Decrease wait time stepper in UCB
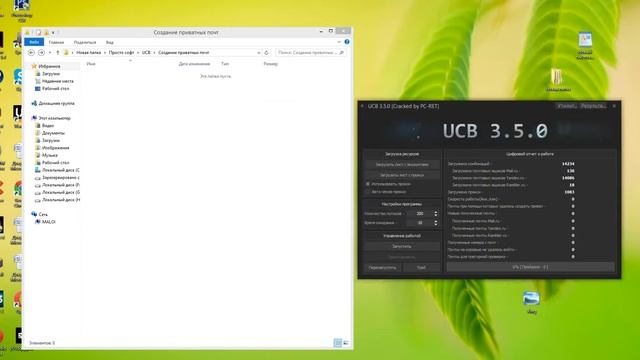Screen dimensions: 640x360 [x=436, y=224]
